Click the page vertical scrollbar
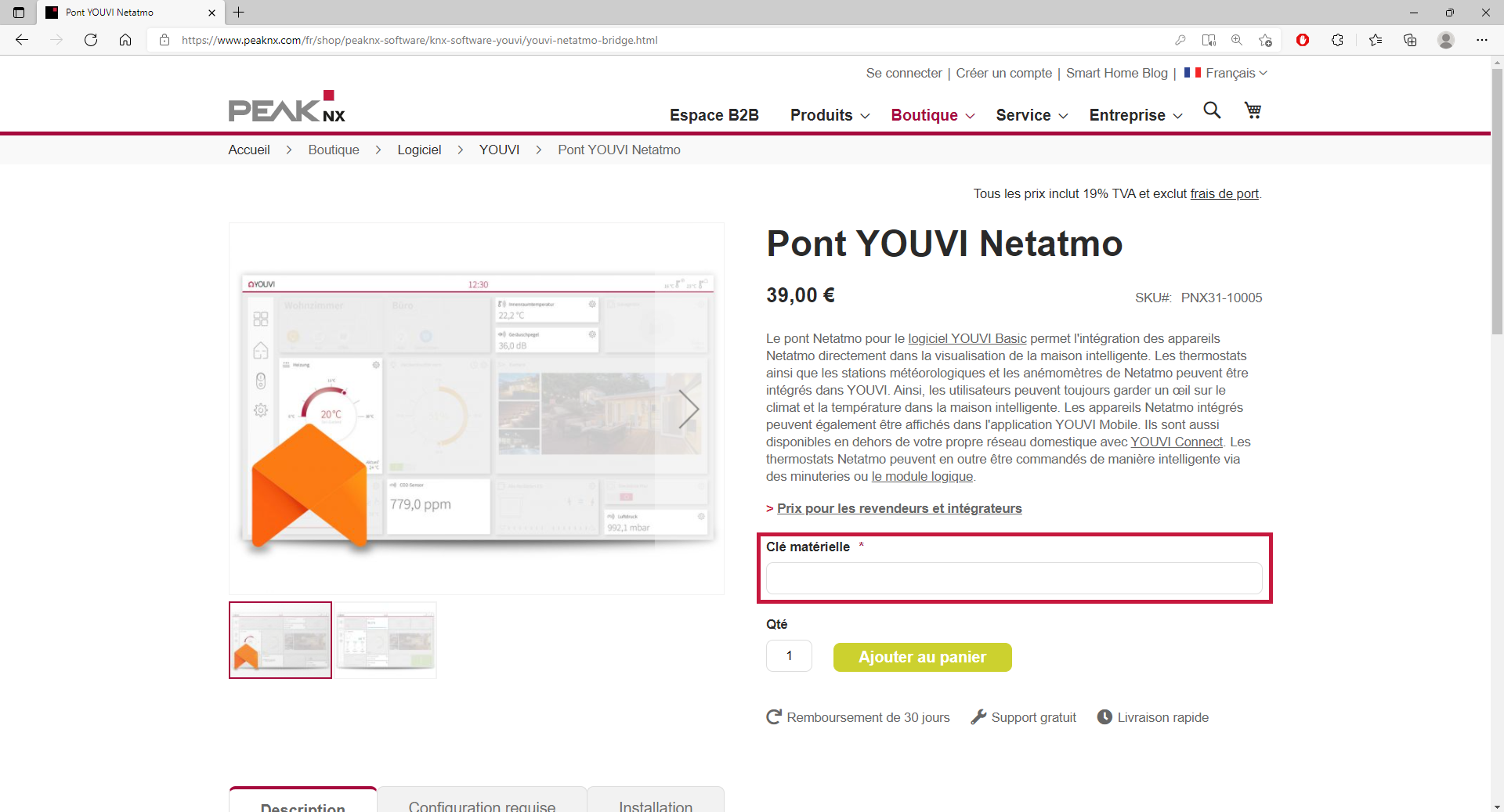This screenshot has height=812, width=1504. 1497,201
